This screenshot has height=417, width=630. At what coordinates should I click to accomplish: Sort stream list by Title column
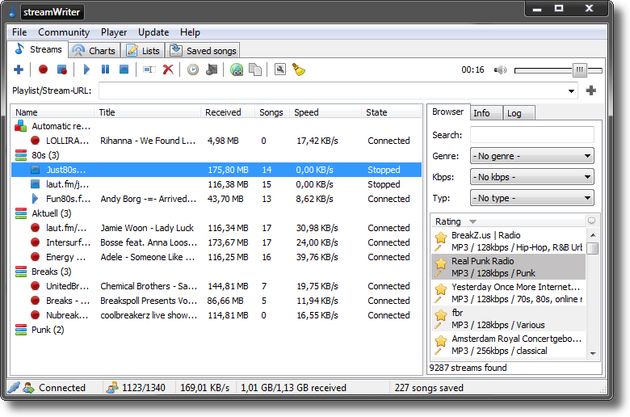[x=148, y=112]
